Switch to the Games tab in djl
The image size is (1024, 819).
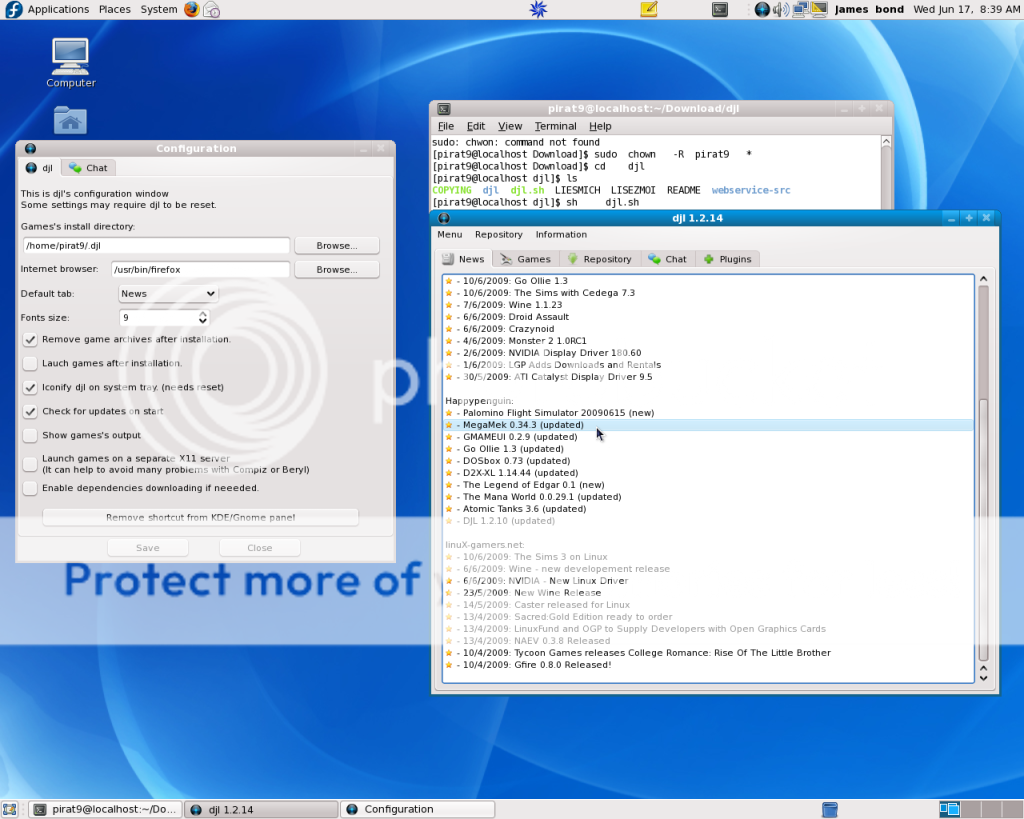click(x=525, y=259)
